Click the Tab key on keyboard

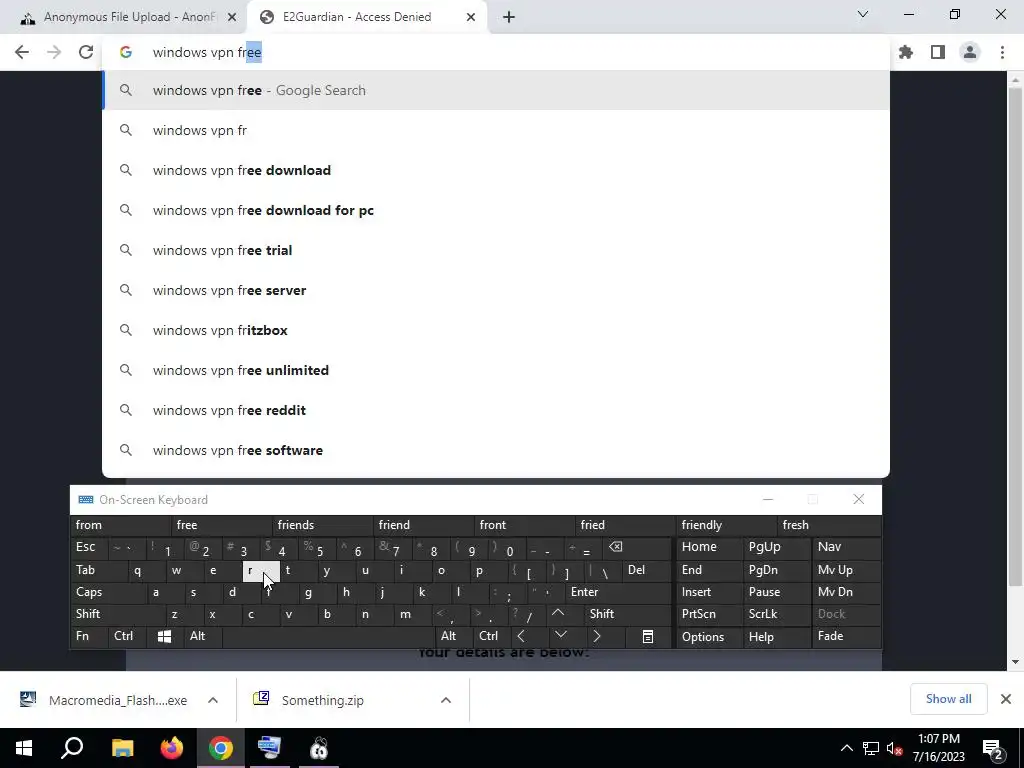point(98,570)
